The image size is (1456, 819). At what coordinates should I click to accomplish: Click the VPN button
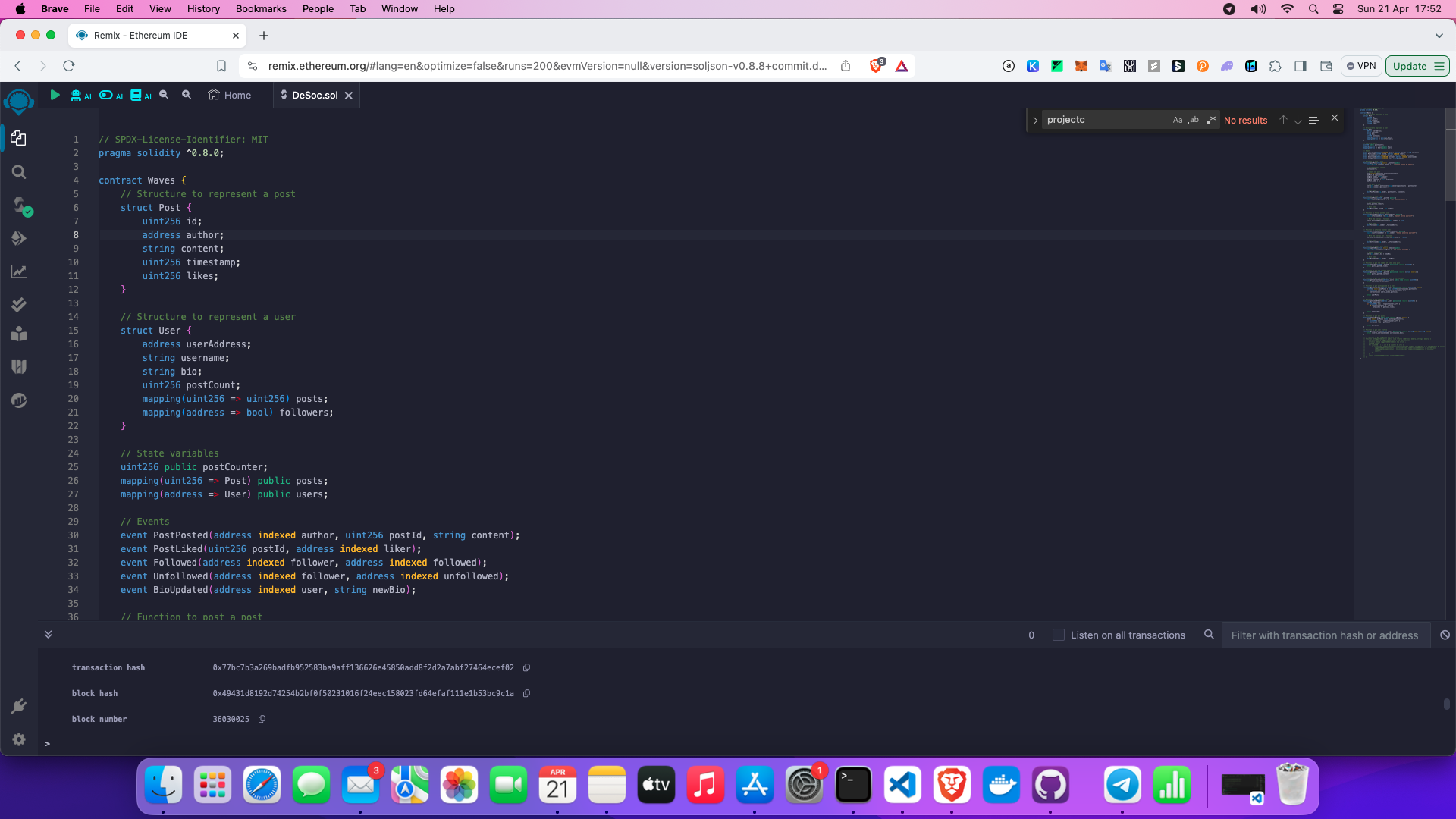tap(1361, 66)
